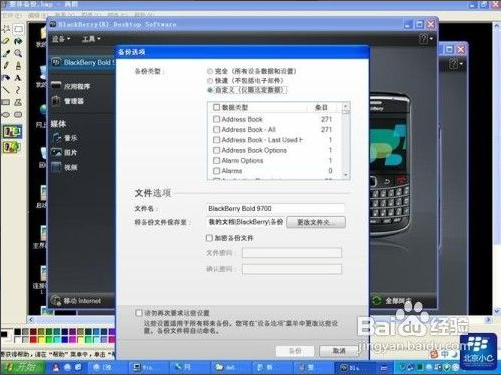Pick the bright red palette color

tap(33, 340)
